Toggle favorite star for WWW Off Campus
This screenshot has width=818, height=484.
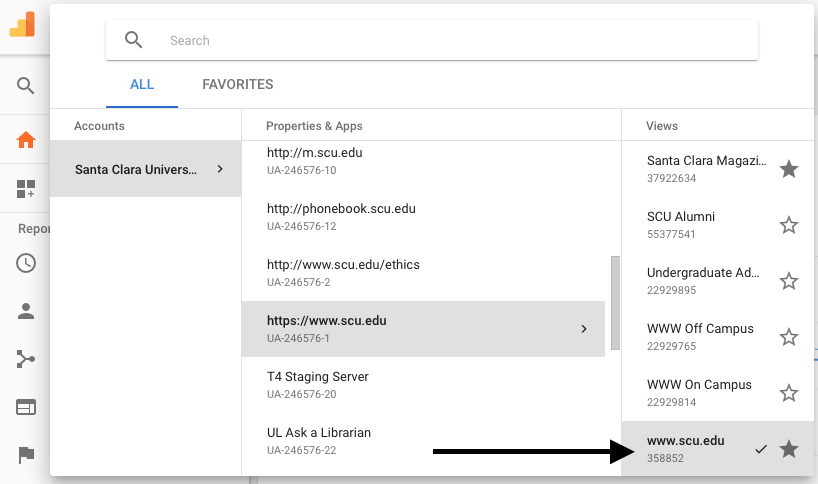[789, 337]
